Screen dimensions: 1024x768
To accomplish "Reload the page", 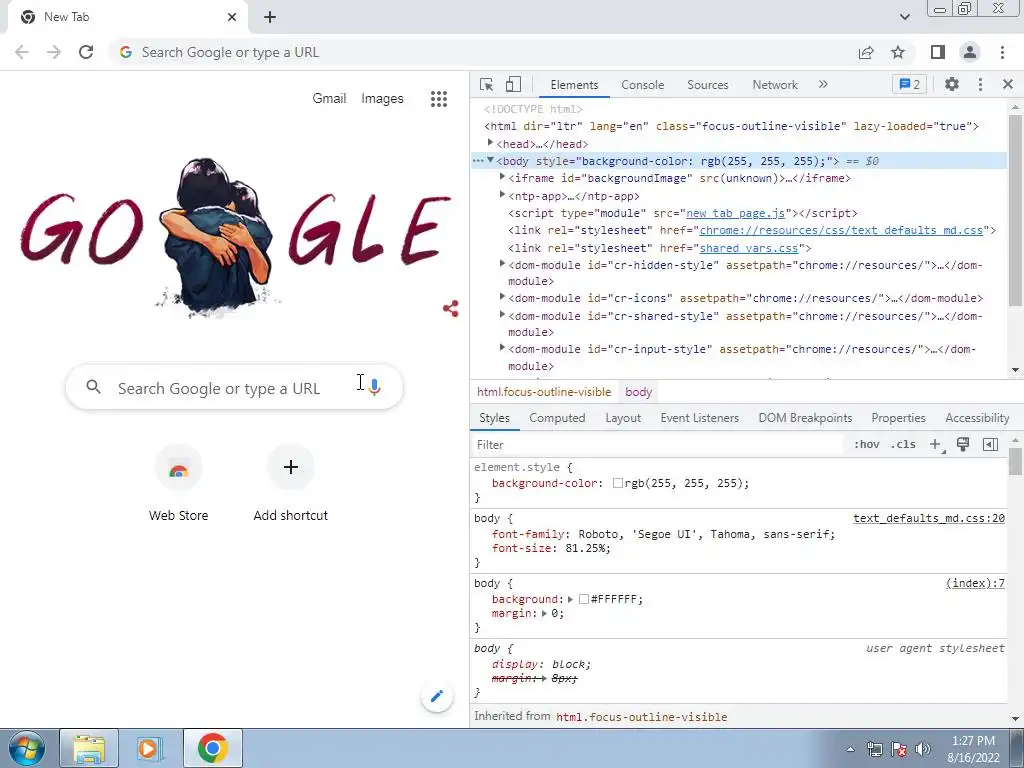I will click(x=86, y=52).
